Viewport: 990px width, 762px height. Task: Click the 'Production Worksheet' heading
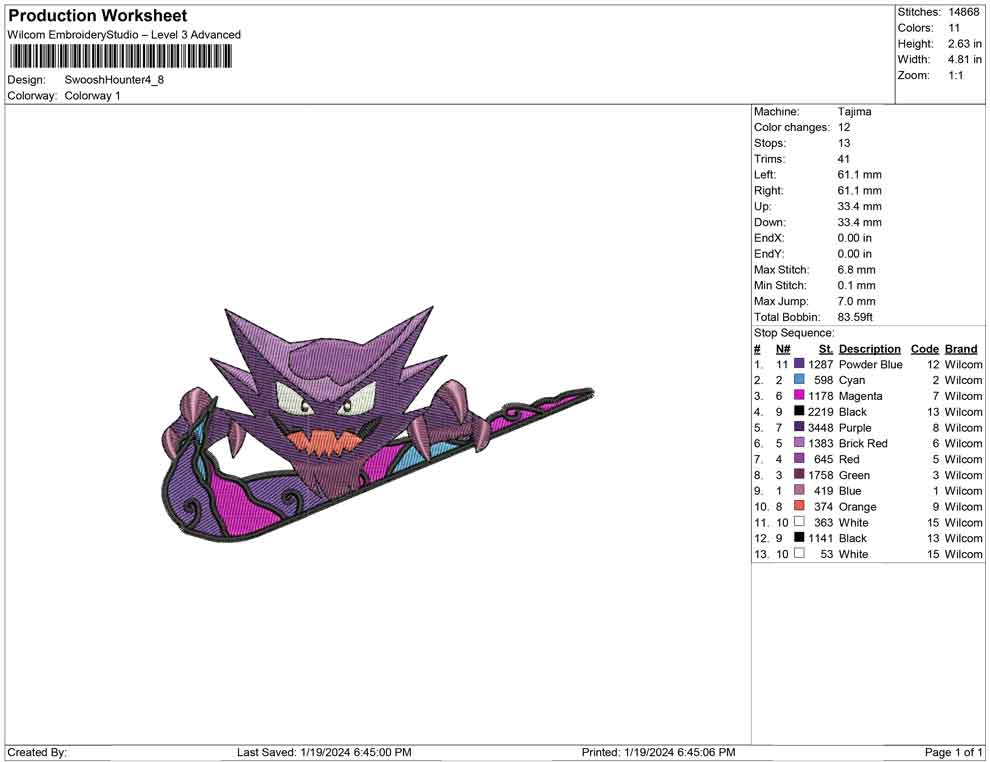[x=98, y=16]
